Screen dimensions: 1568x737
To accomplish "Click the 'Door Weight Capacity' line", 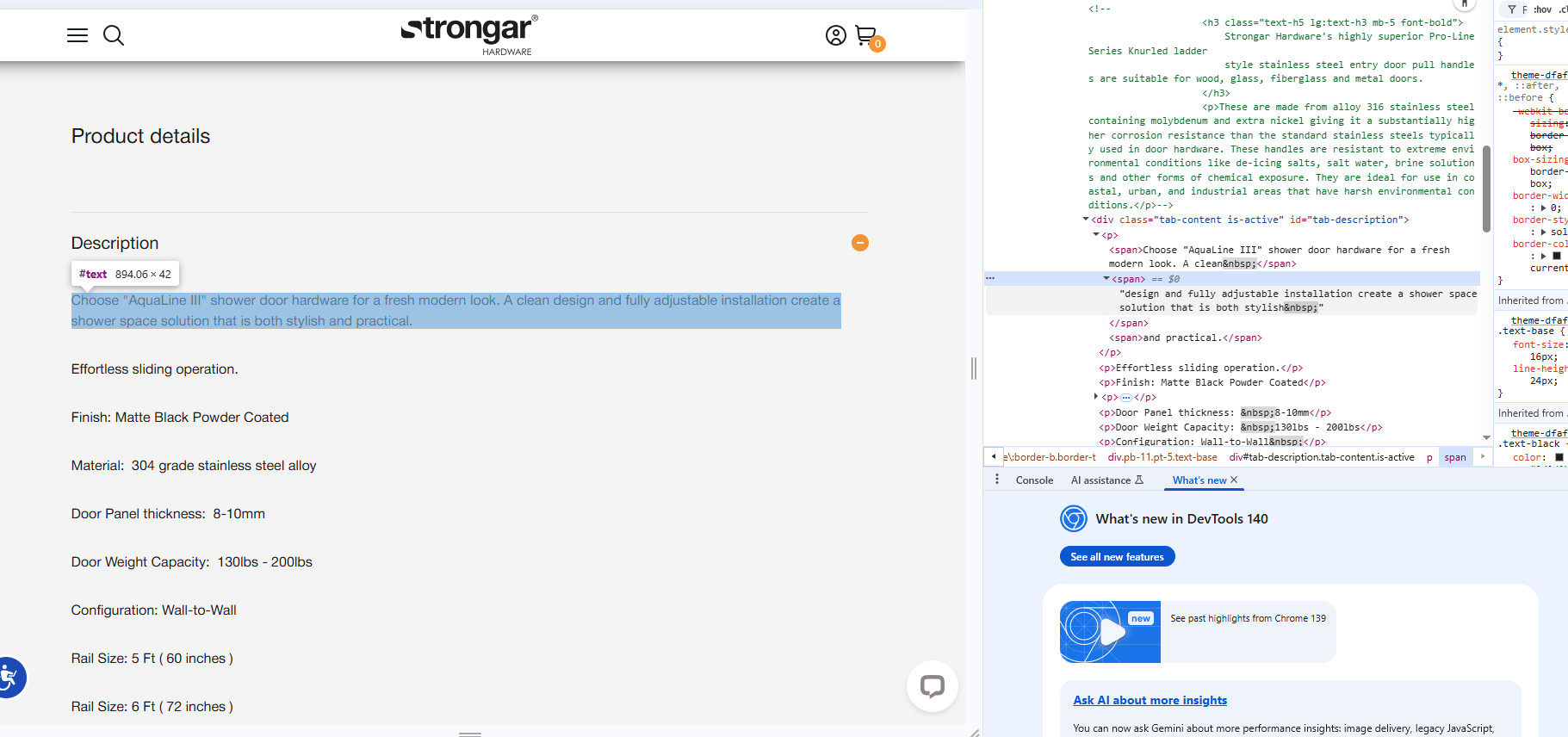I will tap(192, 562).
